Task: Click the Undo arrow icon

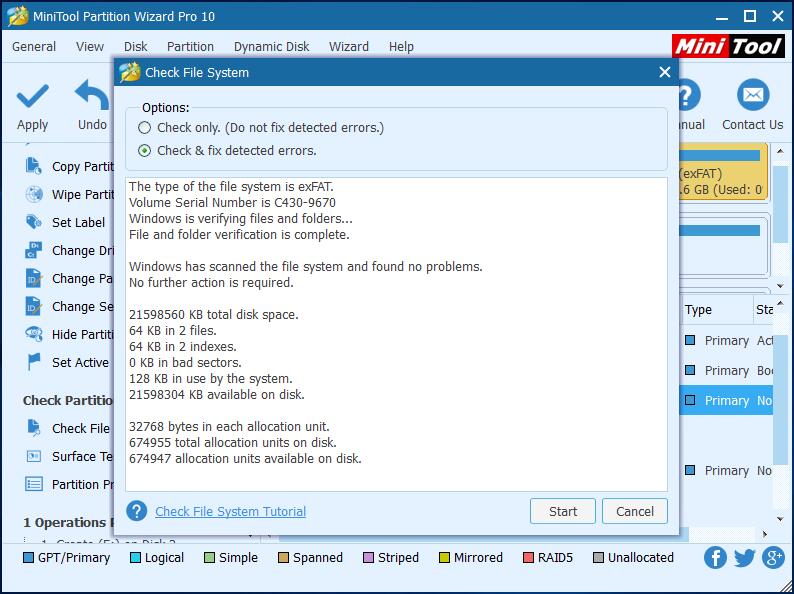Action: (92, 95)
